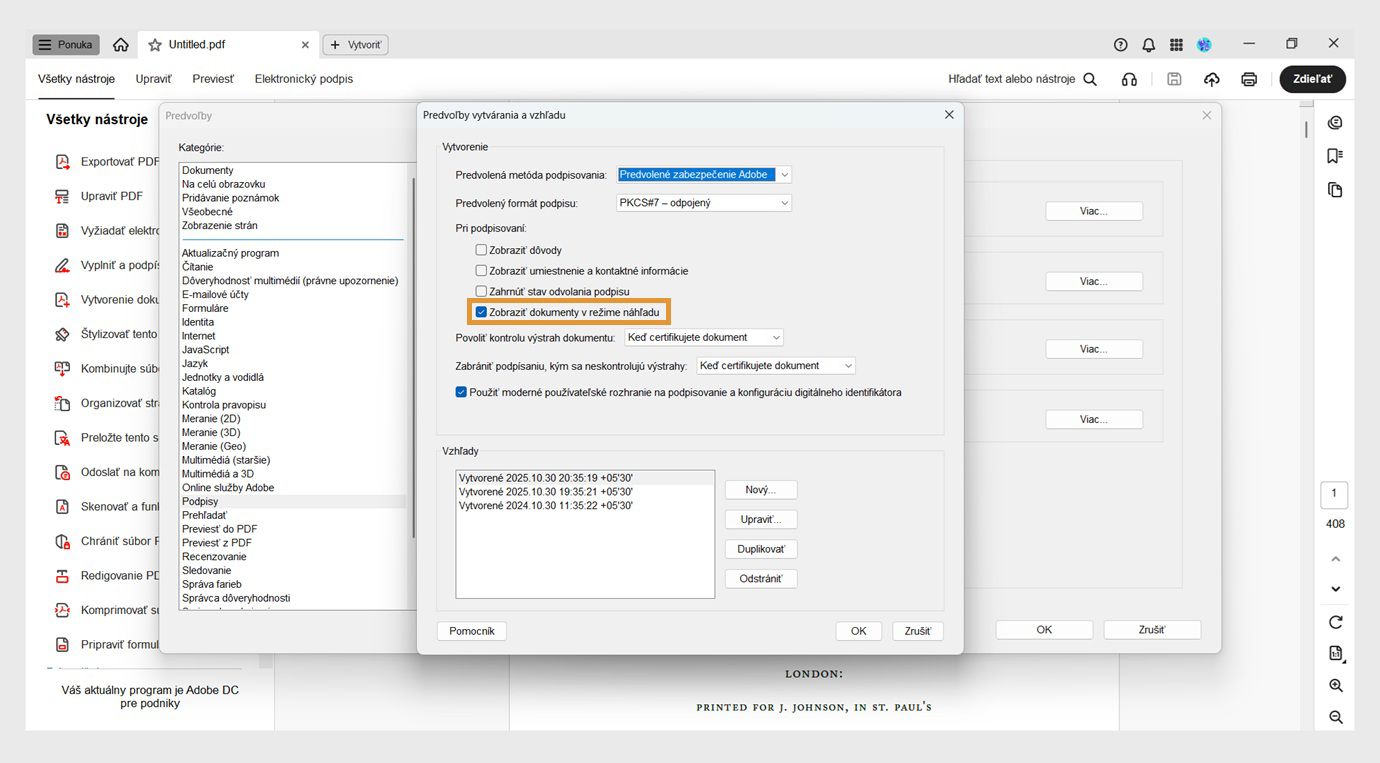Open the notifications bell
Screen dimensions: 1380x763
click(x=1148, y=45)
